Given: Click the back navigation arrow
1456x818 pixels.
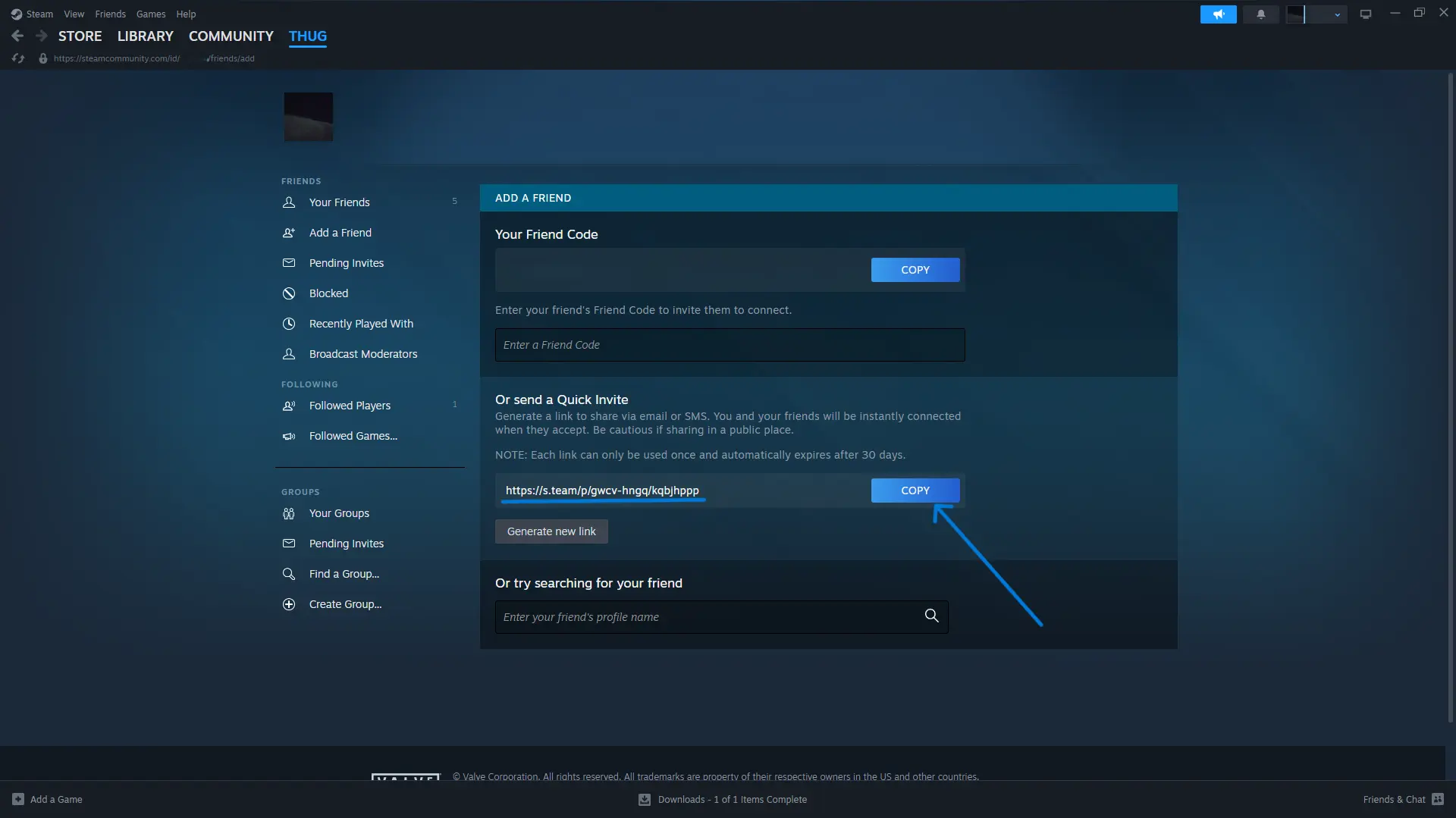Looking at the screenshot, I should click(x=17, y=36).
